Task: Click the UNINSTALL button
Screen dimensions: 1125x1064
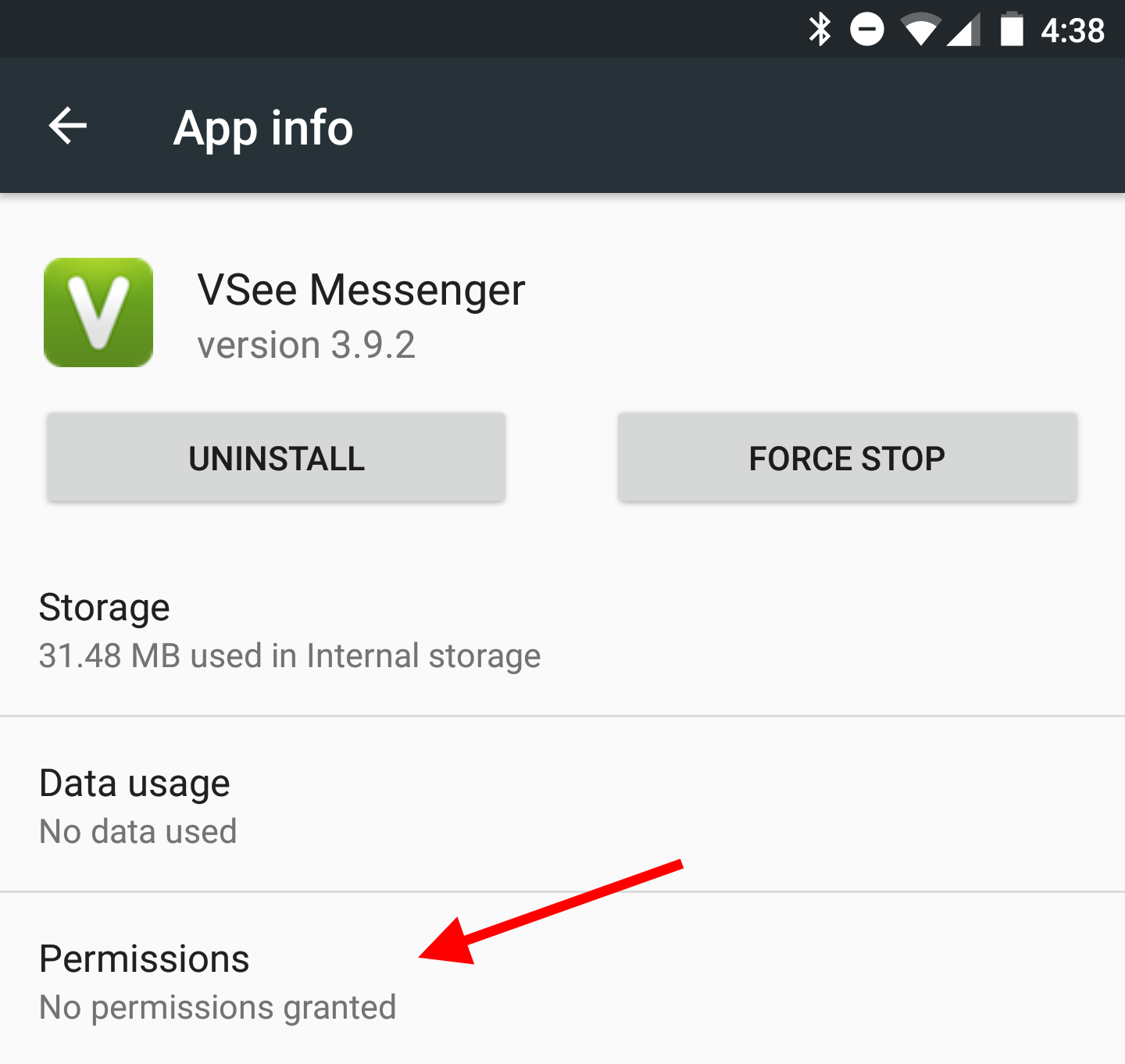Action: [x=277, y=458]
